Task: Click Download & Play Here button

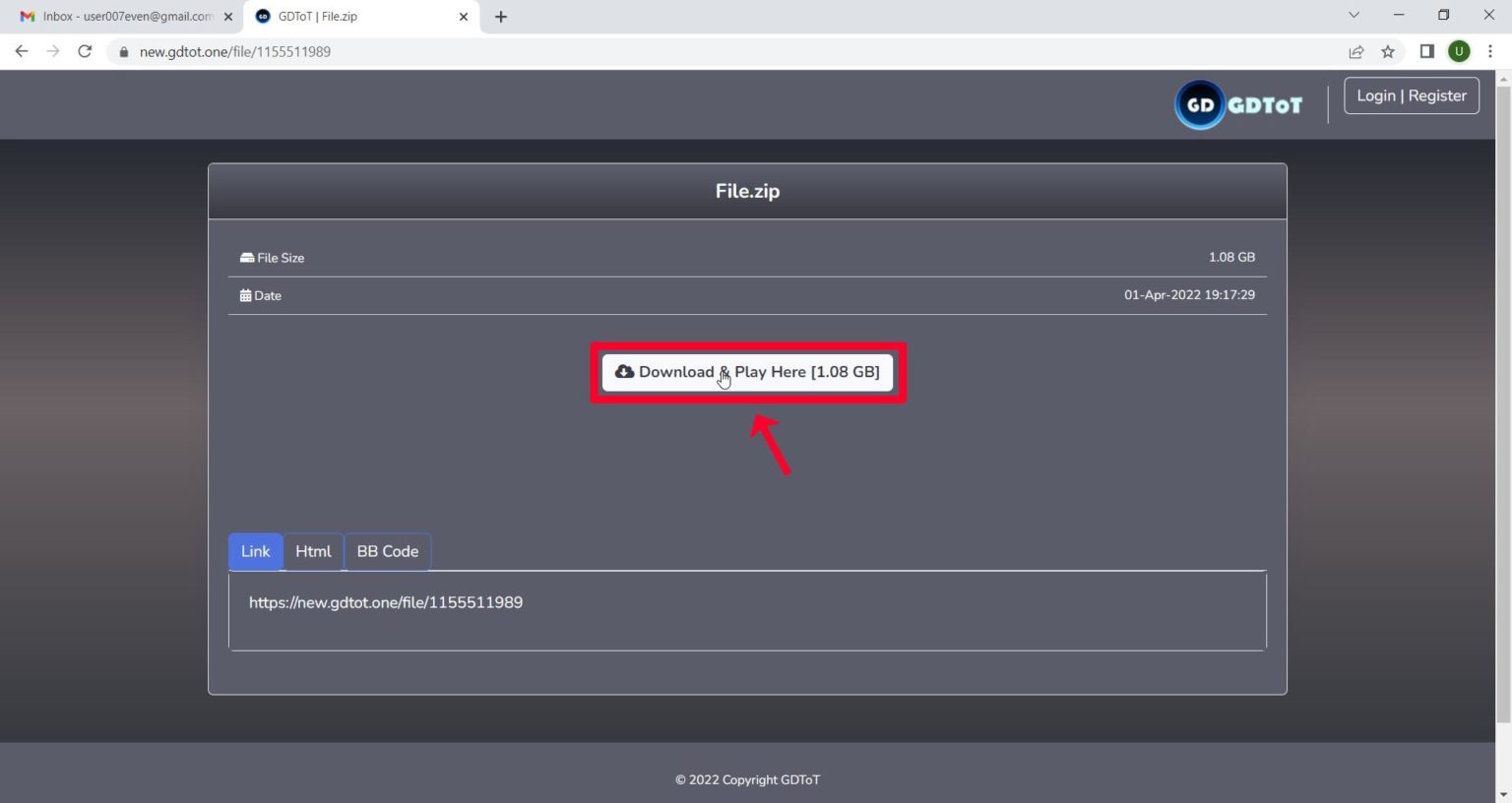Action: click(748, 372)
